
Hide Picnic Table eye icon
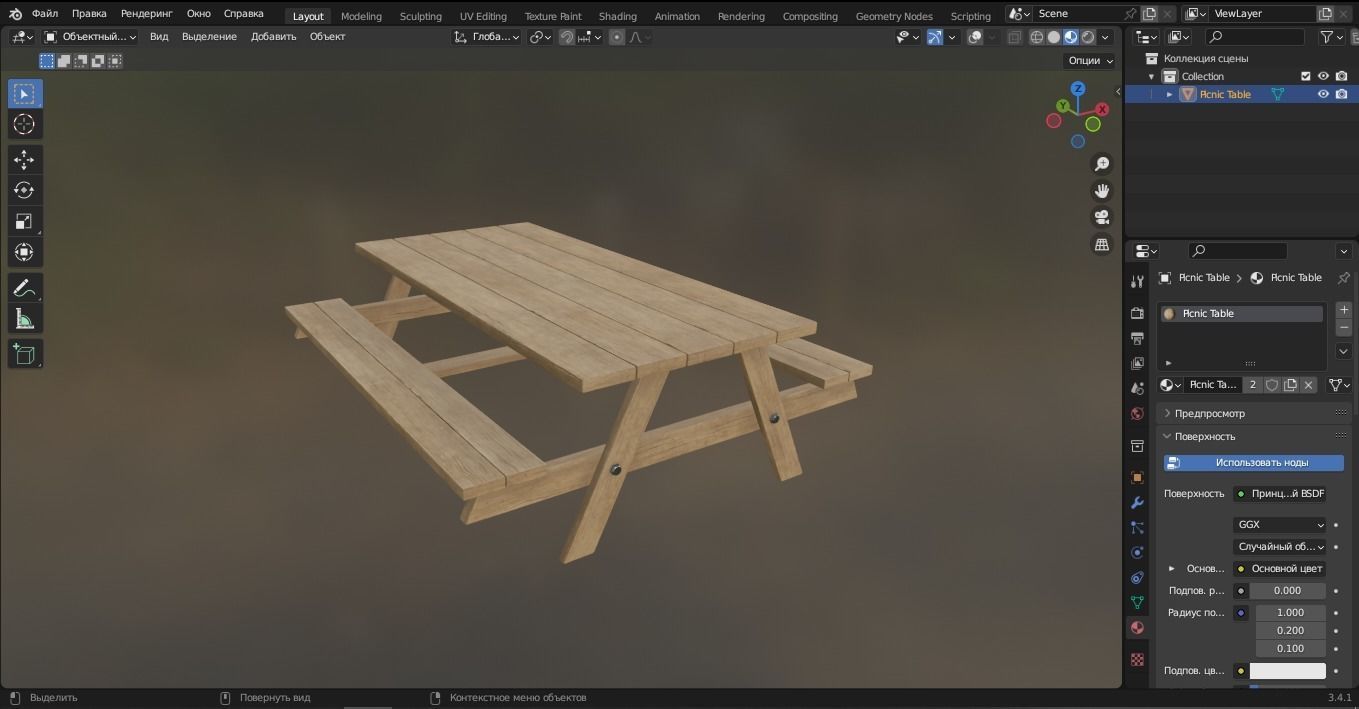1323,94
